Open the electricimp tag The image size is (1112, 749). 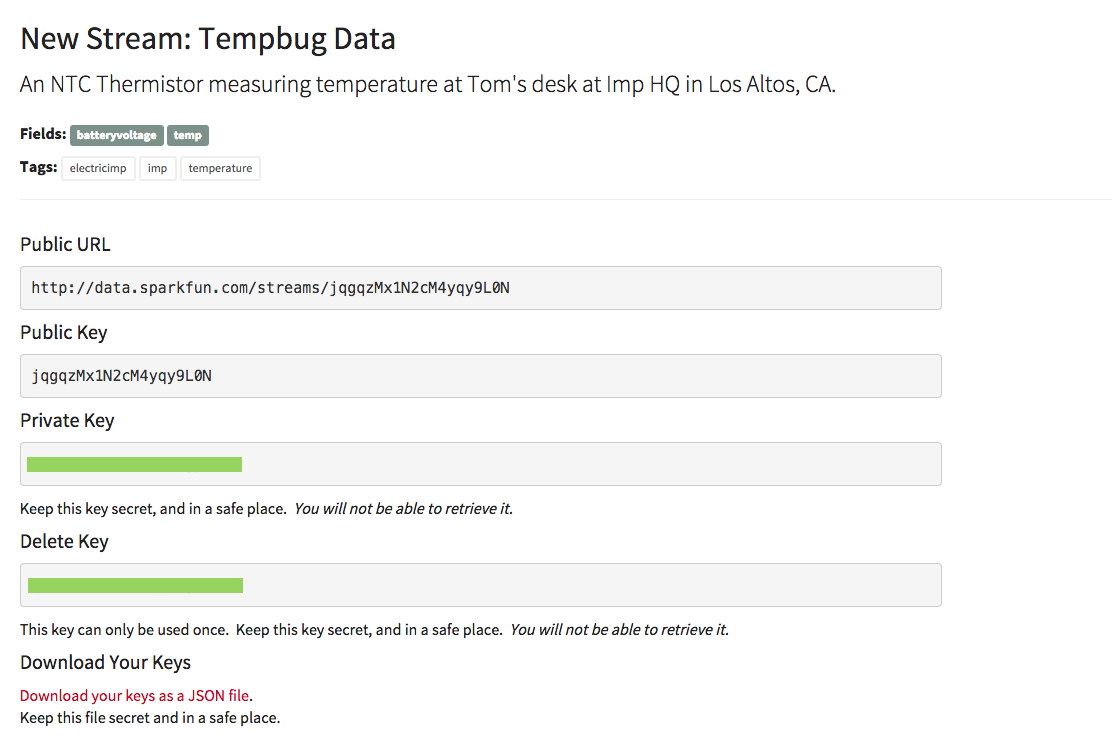tap(98, 168)
